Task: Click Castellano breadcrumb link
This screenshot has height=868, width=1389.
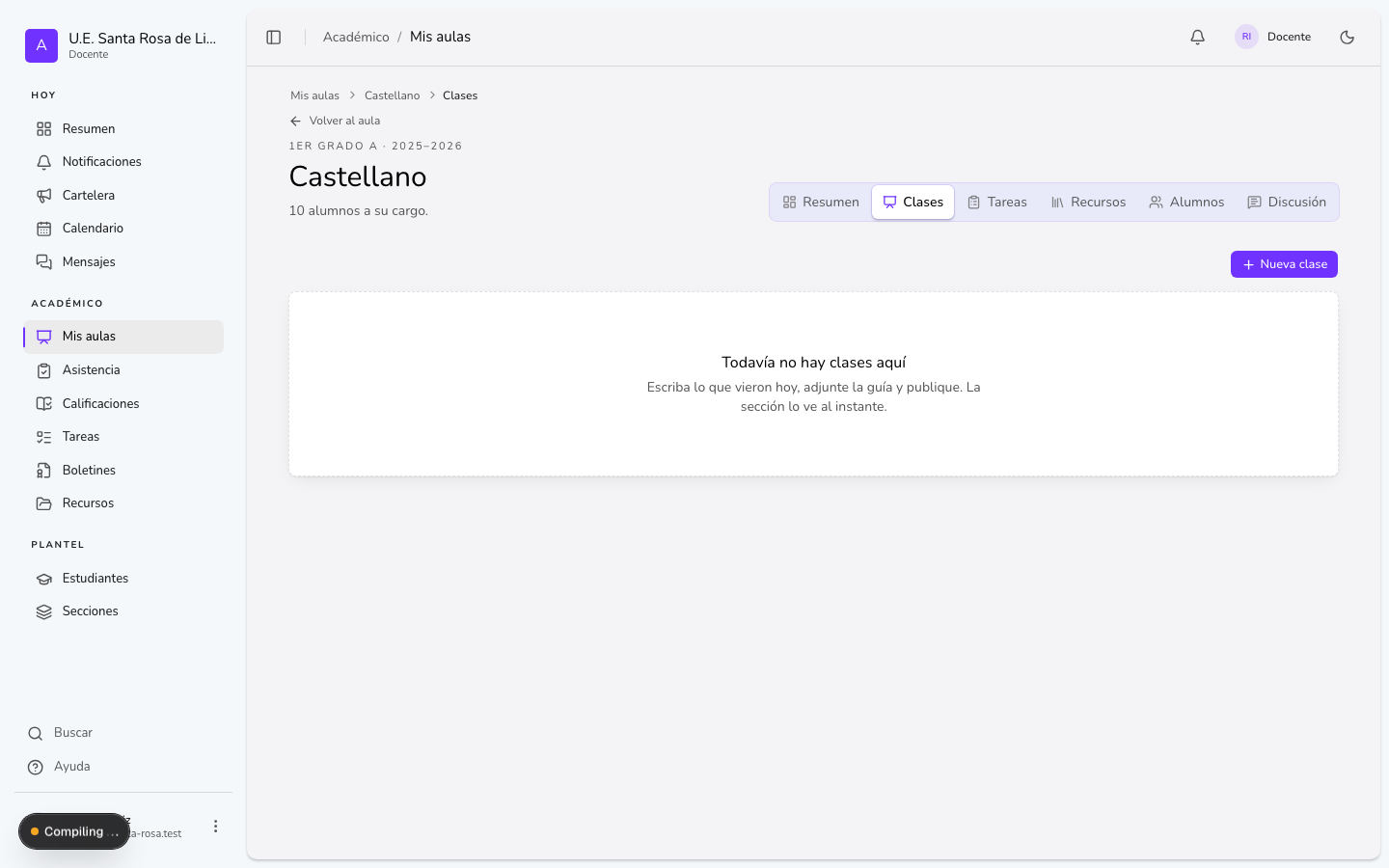Action: coord(392,95)
